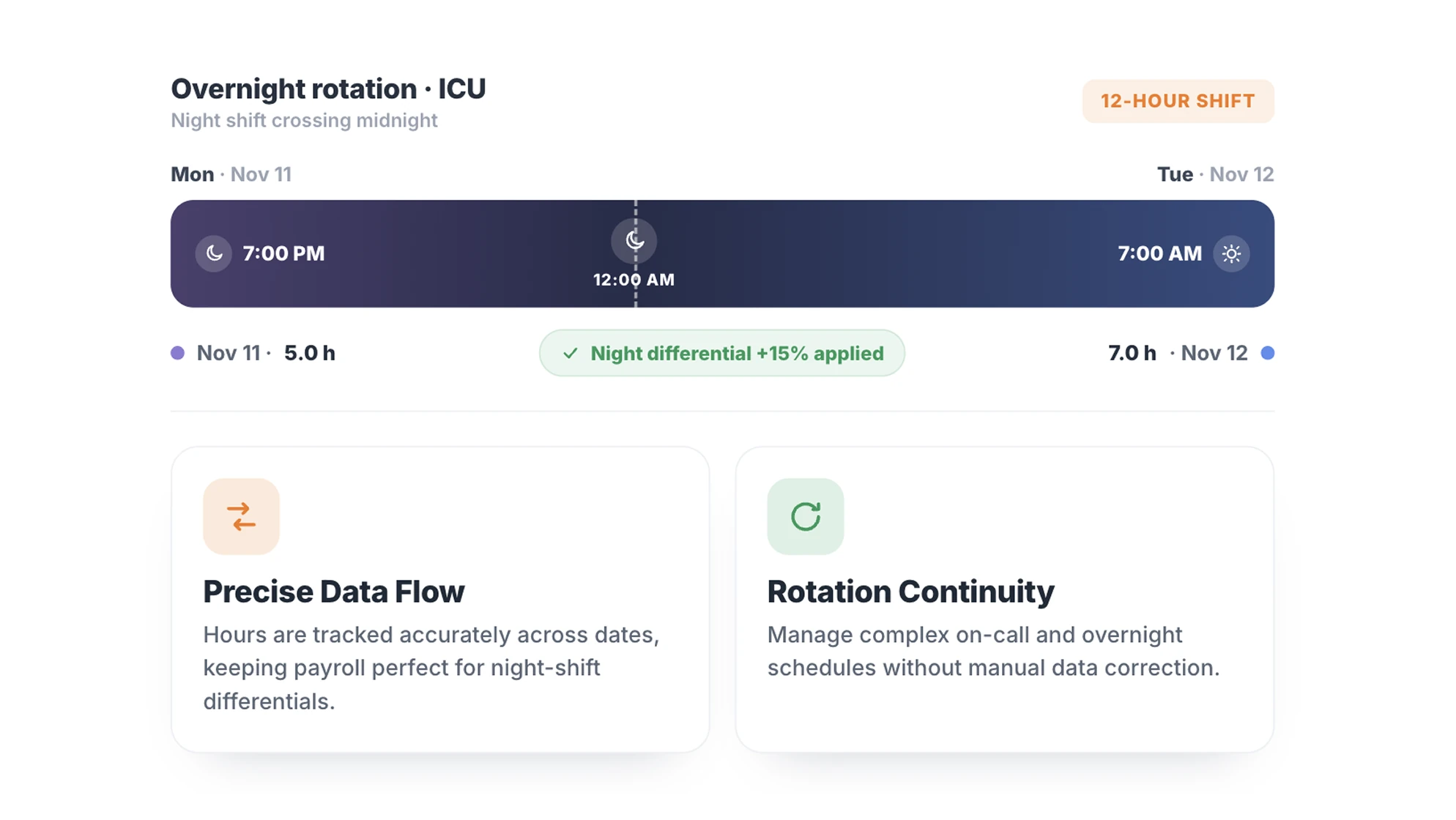
Task: Click the Tue · Nov 12 date label
Action: pos(1216,174)
